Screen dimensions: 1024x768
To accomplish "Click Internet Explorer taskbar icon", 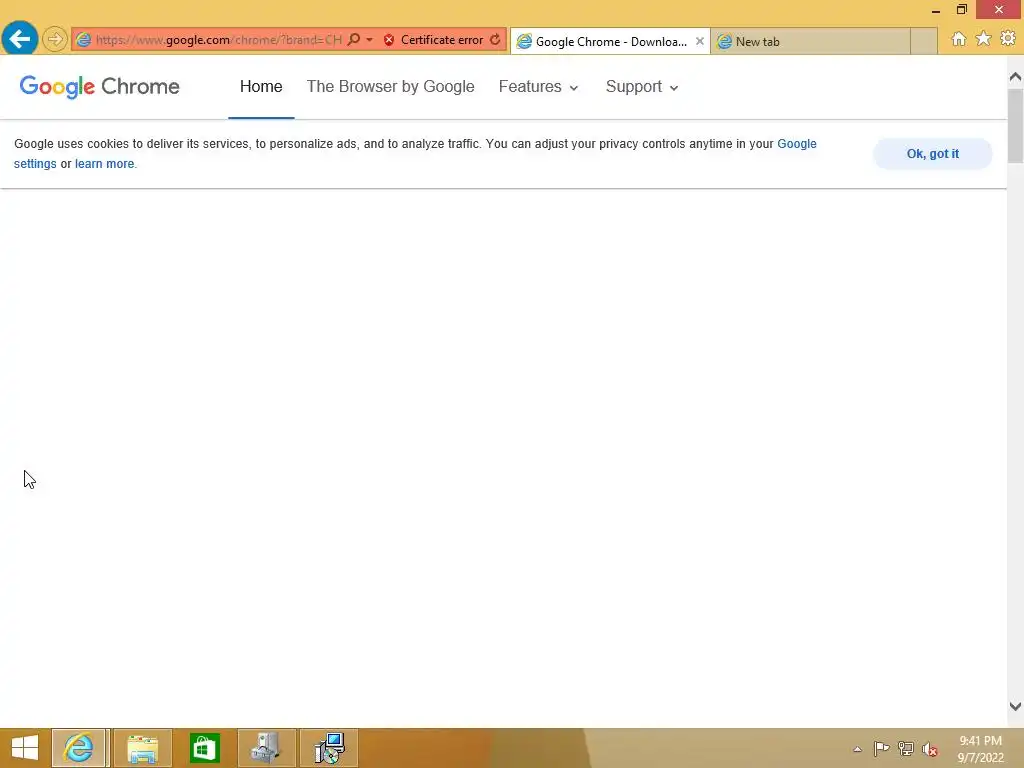I will pos(79,748).
